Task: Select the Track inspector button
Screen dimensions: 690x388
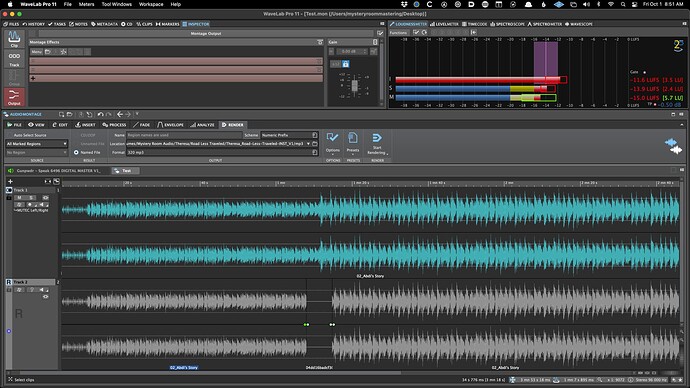Action: point(14,59)
